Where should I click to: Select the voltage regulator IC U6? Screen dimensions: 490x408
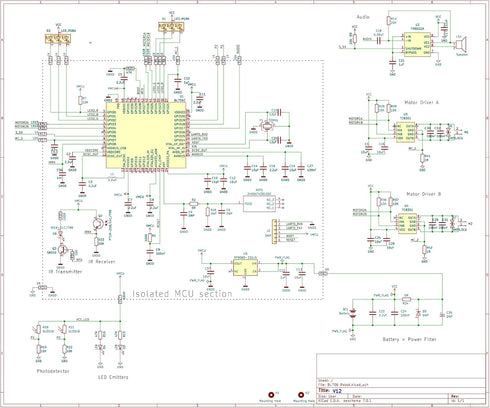tap(245, 268)
